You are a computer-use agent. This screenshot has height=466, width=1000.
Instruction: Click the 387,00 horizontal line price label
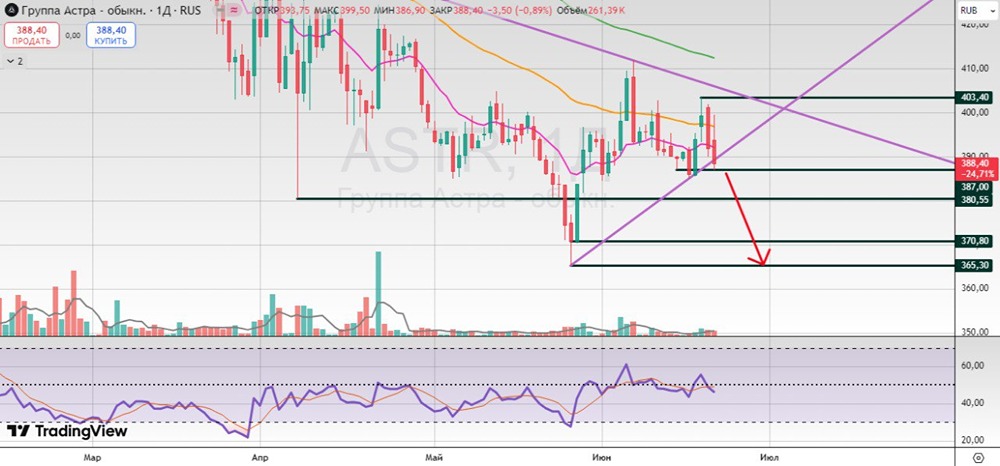click(975, 187)
